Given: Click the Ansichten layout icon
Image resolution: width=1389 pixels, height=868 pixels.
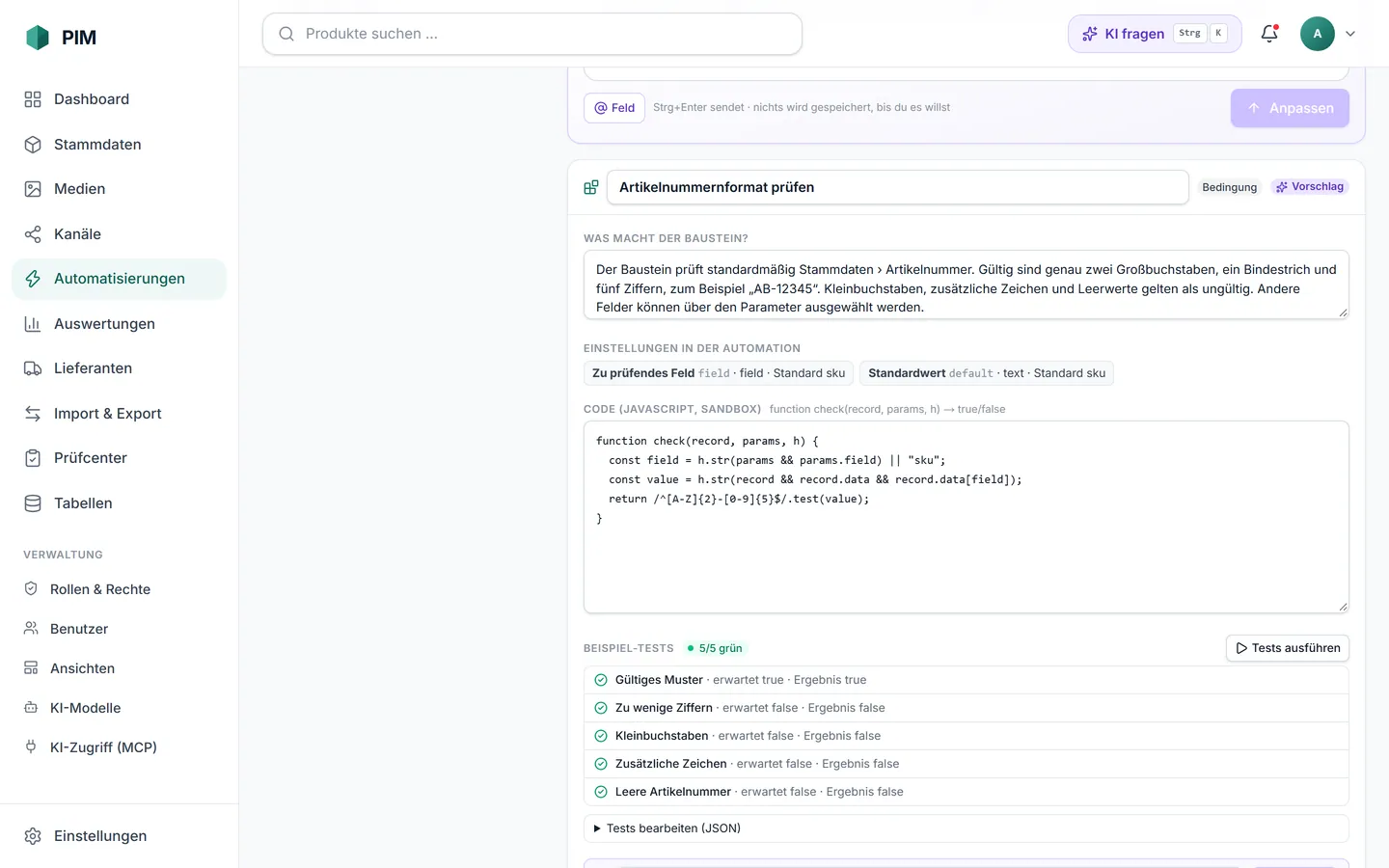Looking at the screenshot, I should 31,668.
